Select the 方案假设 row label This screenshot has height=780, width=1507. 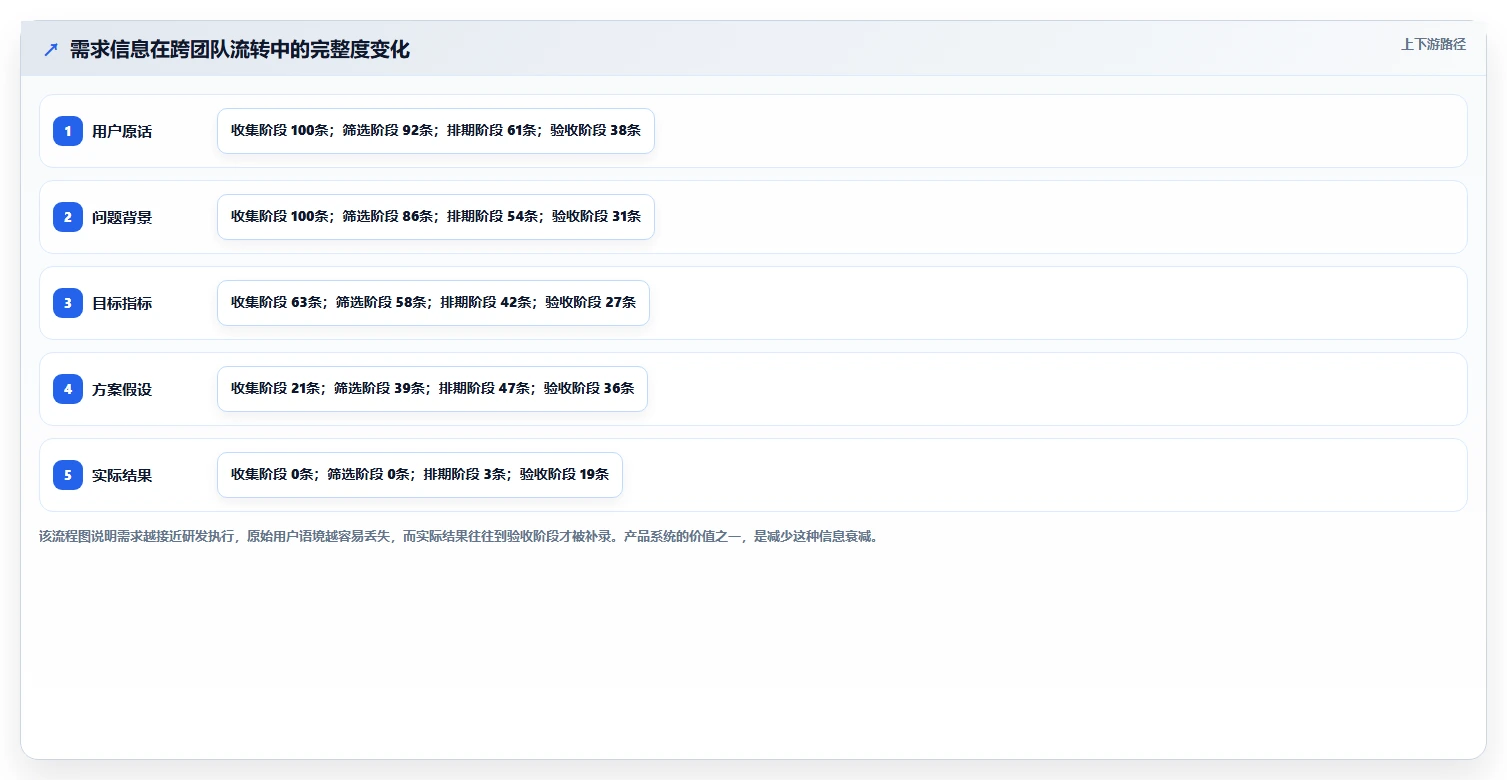[x=122, y=389]
